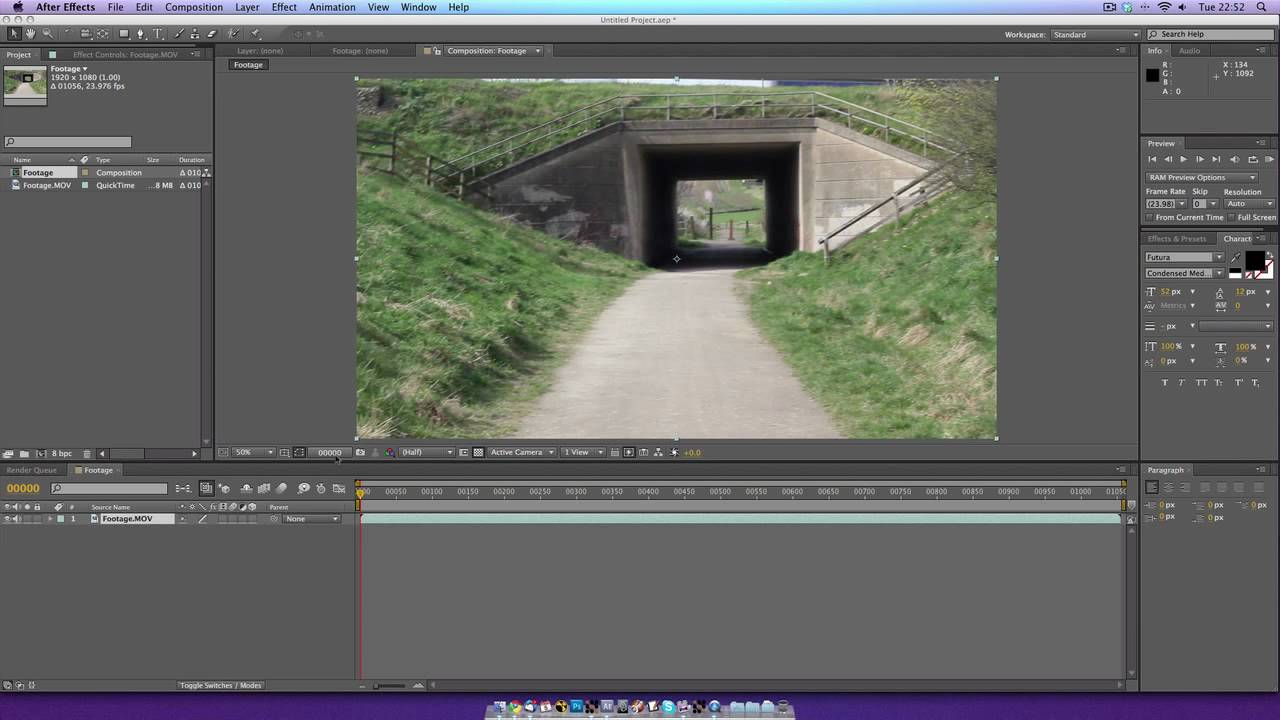Toggle loop option in Preview panel
The height and width of the screenshot is (720, 1280).
click(x=1252, y=159)
